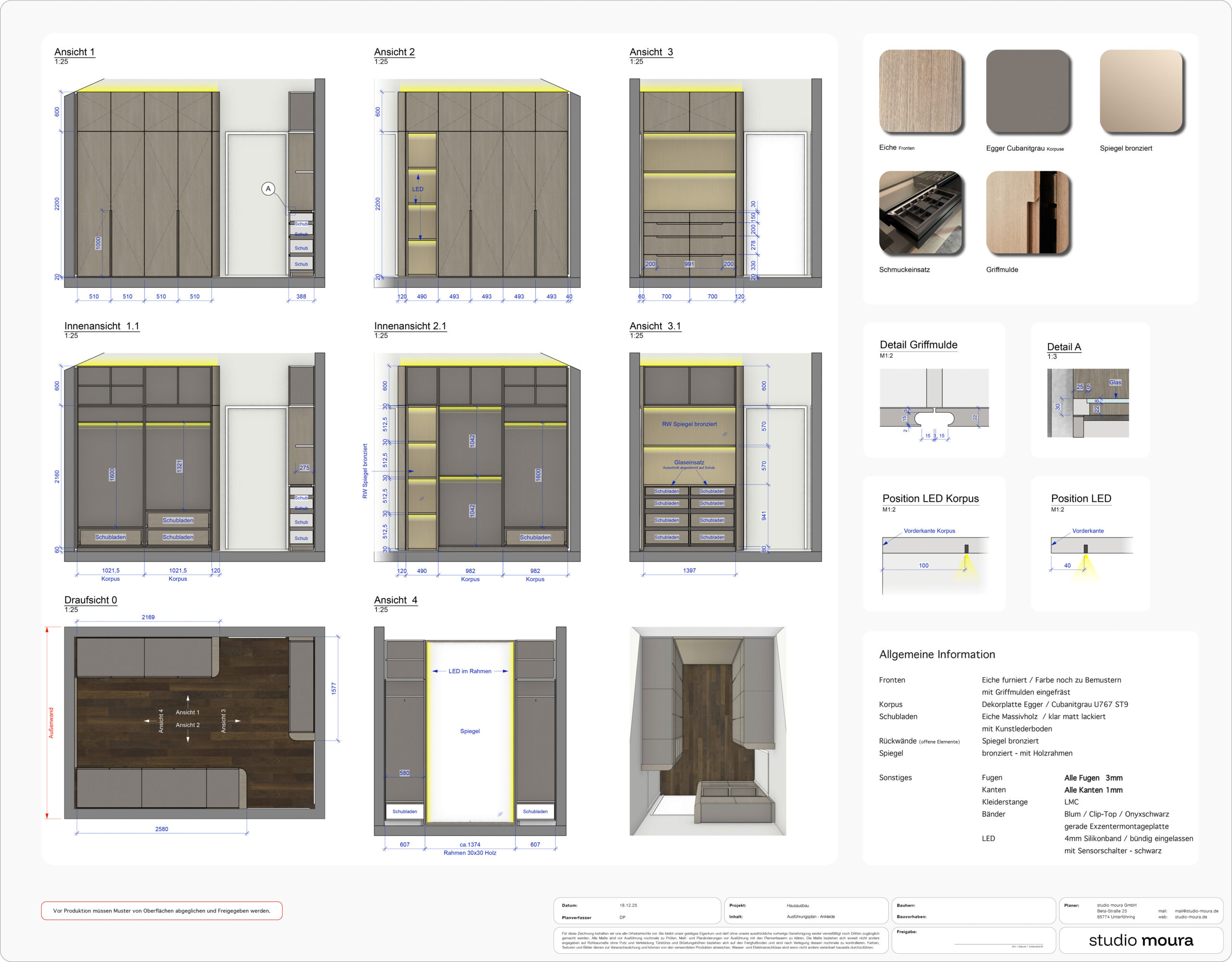
Task: Select the Detail Griffmulde heading
Action: 918,345
